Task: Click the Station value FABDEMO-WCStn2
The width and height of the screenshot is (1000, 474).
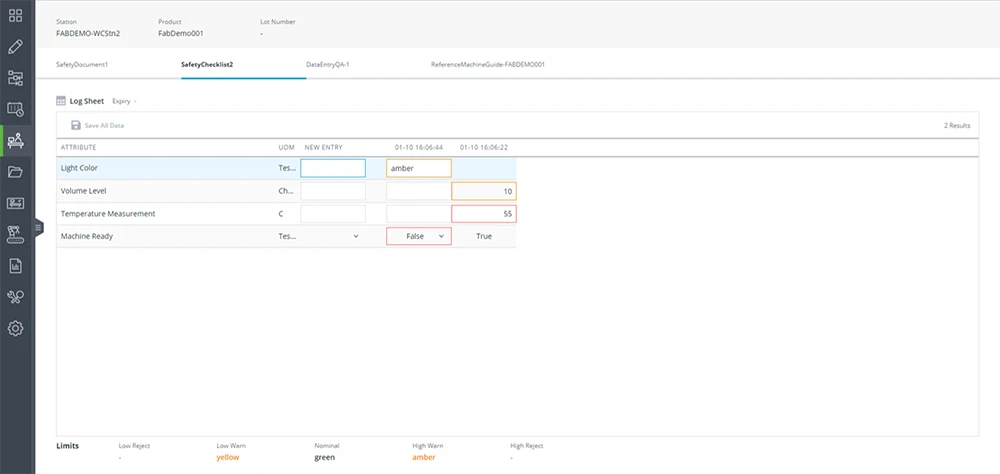Action: tap(88, 33)
